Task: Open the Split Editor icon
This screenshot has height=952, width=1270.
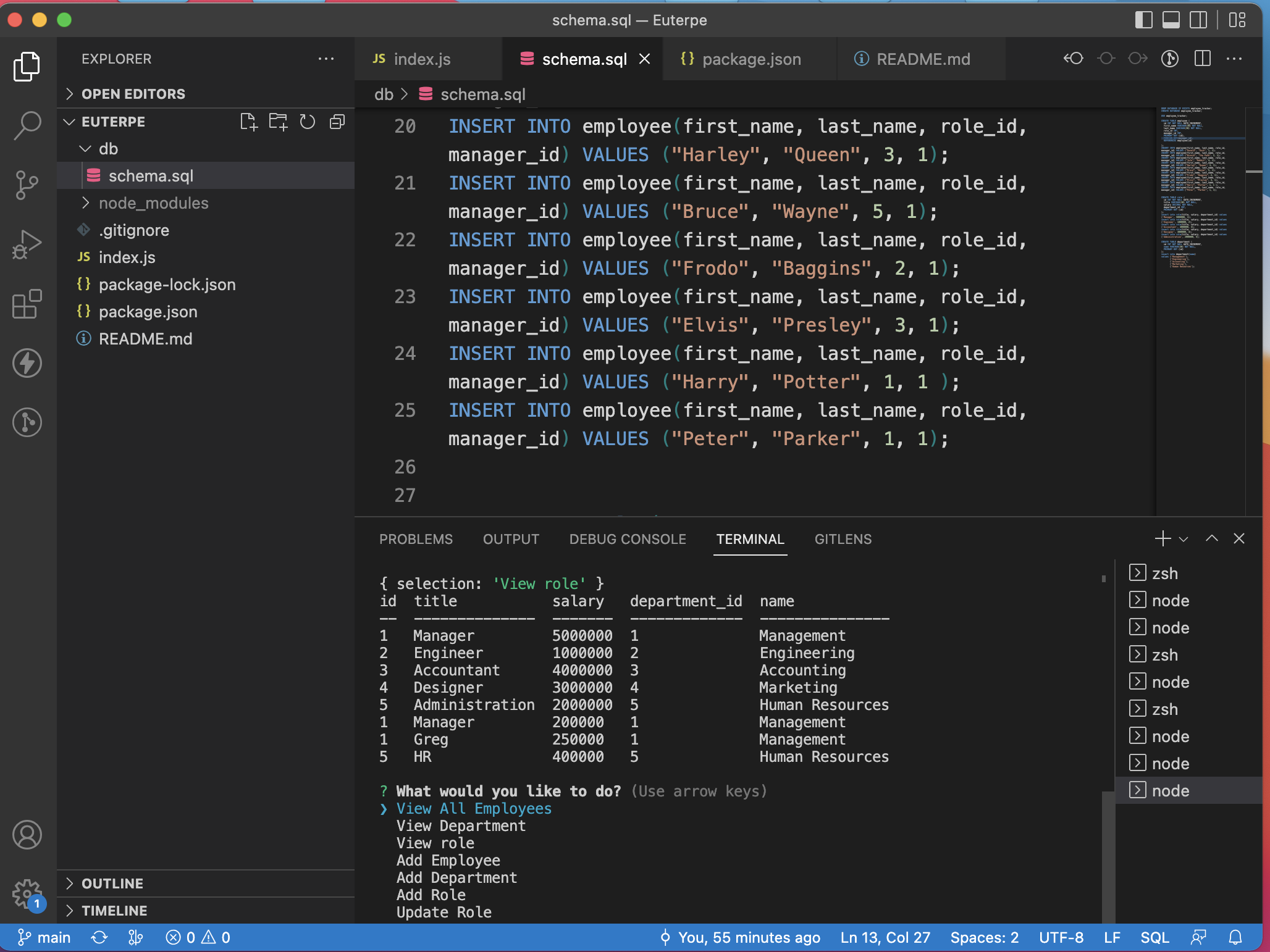Action: (1201, 59)
